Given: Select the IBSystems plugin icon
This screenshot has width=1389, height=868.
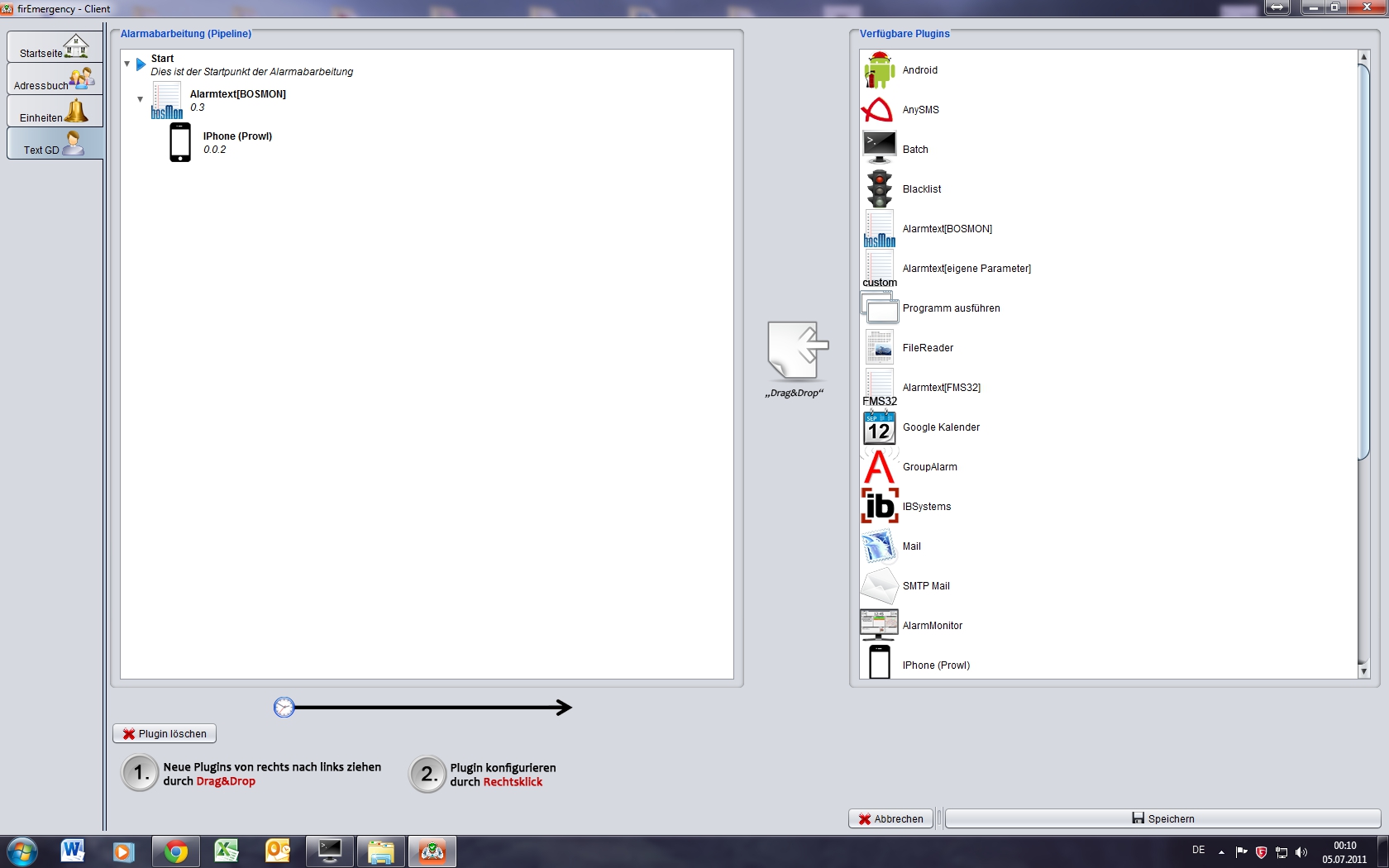Looking at the screenshot, I should (x=879, y=506).
